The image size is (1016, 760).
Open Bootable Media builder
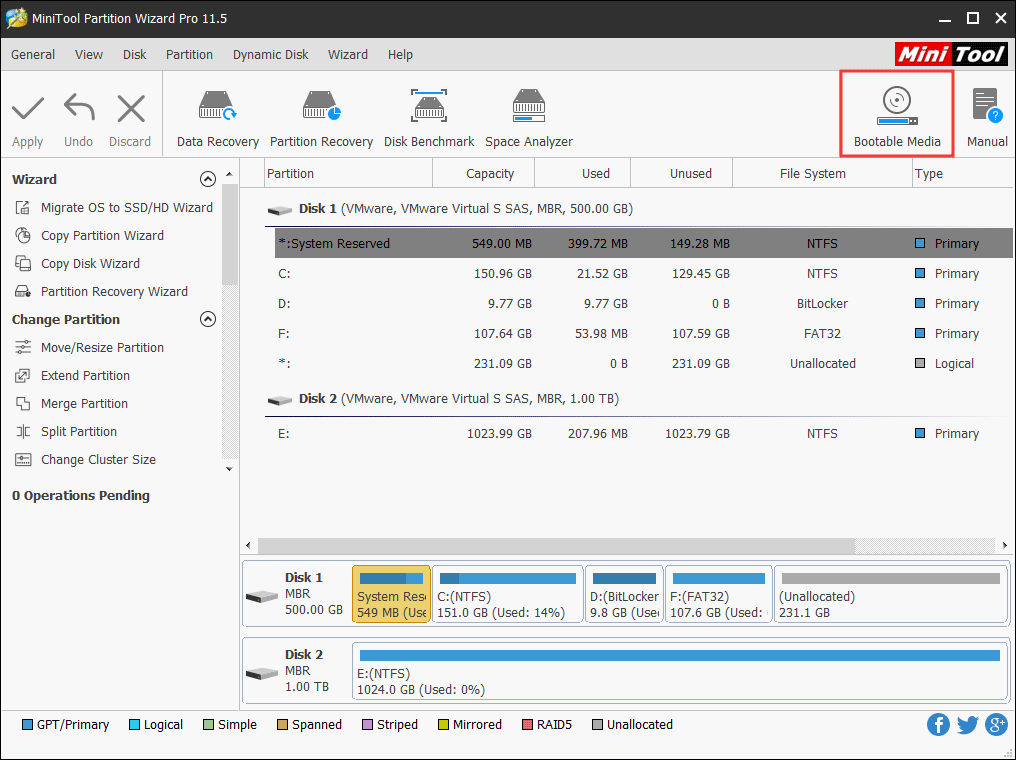pos(897,114)
